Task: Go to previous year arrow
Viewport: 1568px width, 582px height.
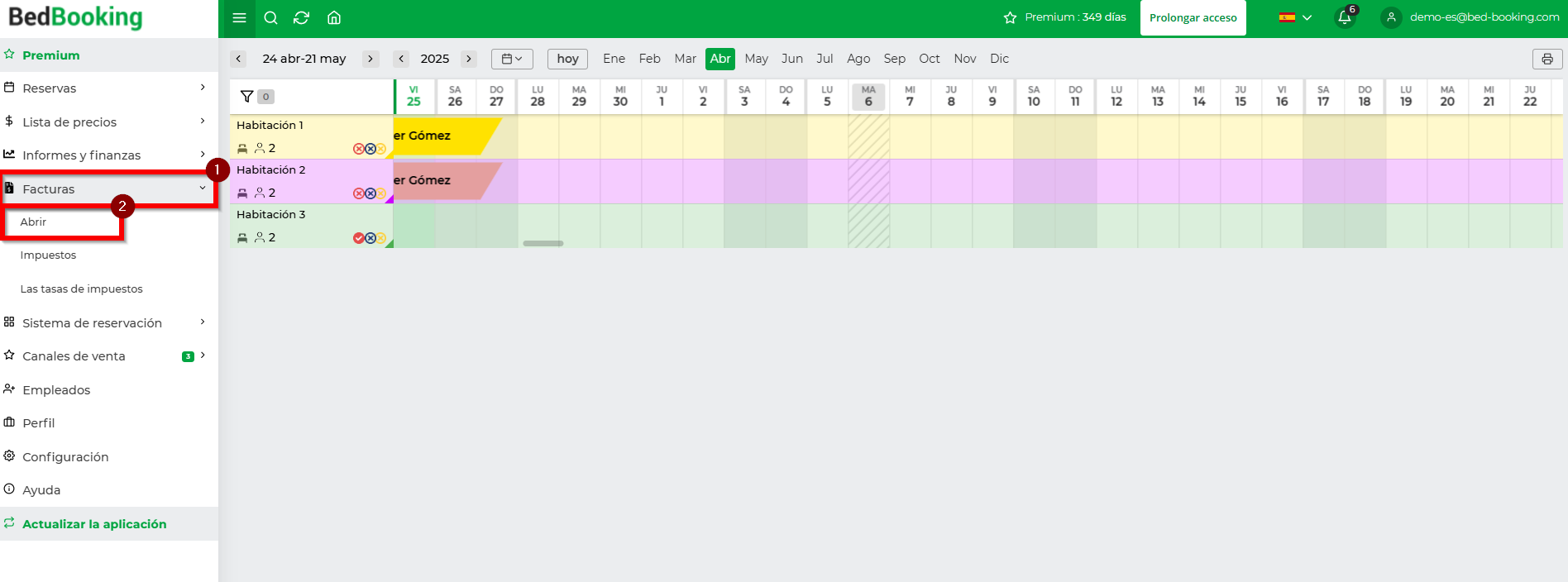Action: [401, 59]
